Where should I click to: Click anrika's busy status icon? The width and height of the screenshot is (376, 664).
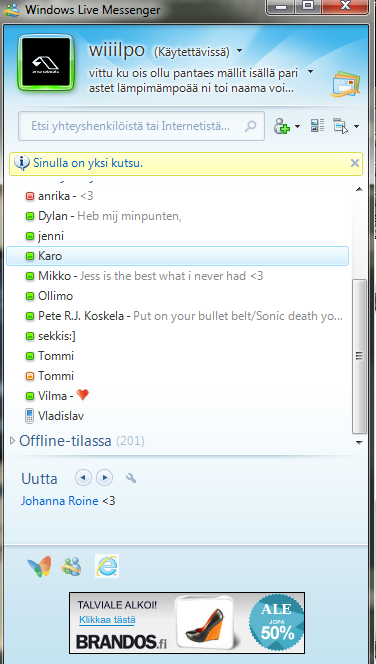30,196
